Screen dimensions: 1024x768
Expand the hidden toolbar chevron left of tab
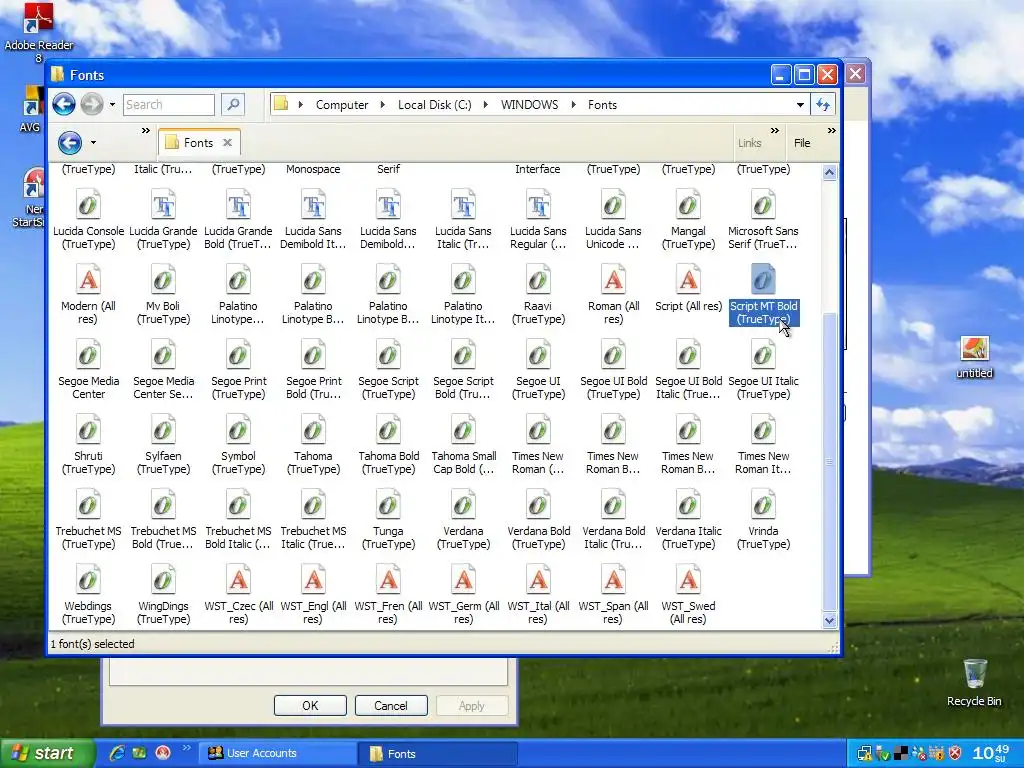pyautogui.click(x=146, y=131)
